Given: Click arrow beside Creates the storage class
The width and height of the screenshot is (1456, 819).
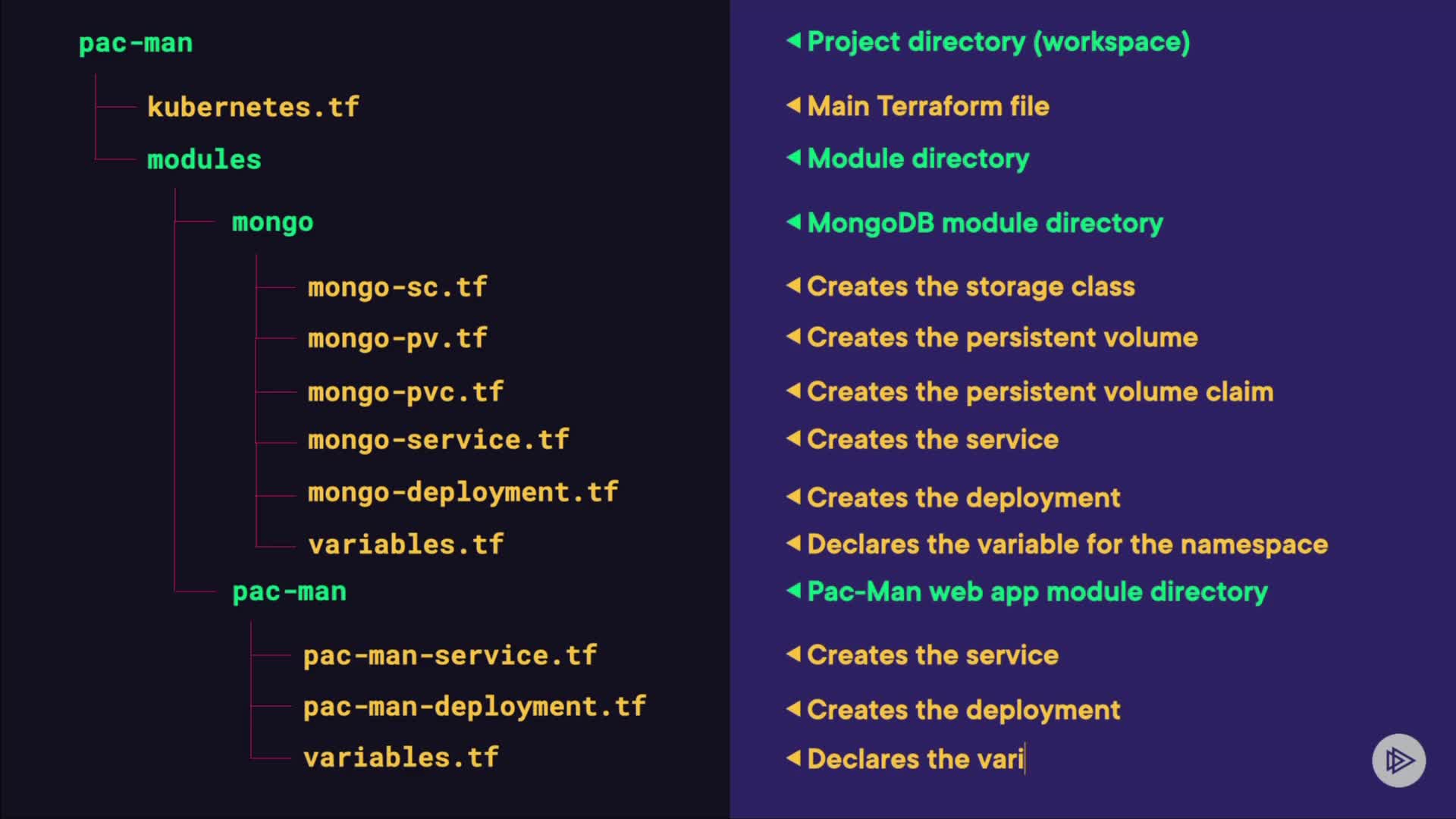Looking at the screenshot, I should [x=793, y=286].
